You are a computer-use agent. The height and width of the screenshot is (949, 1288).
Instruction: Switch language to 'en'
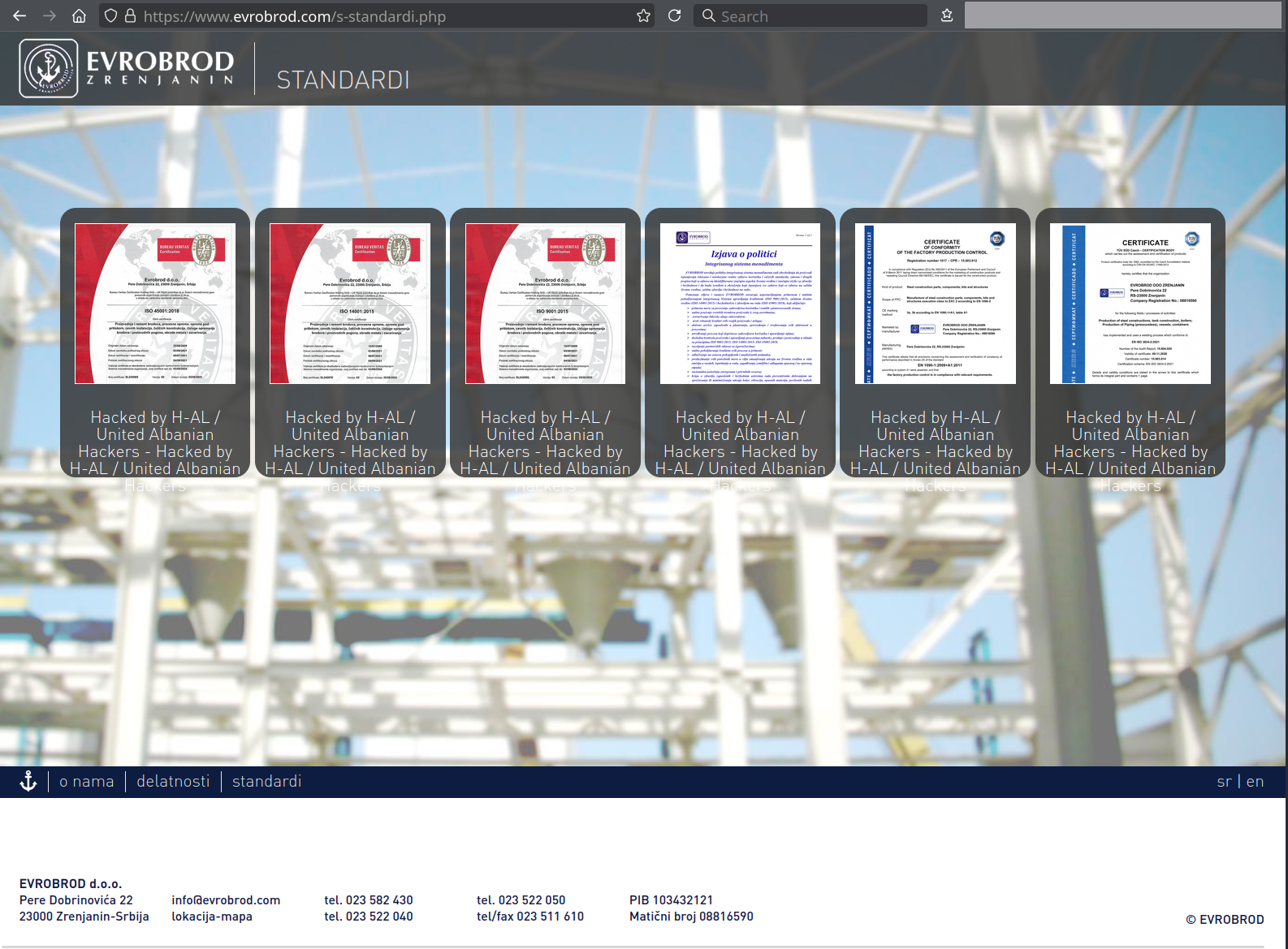pos(1255,782)
